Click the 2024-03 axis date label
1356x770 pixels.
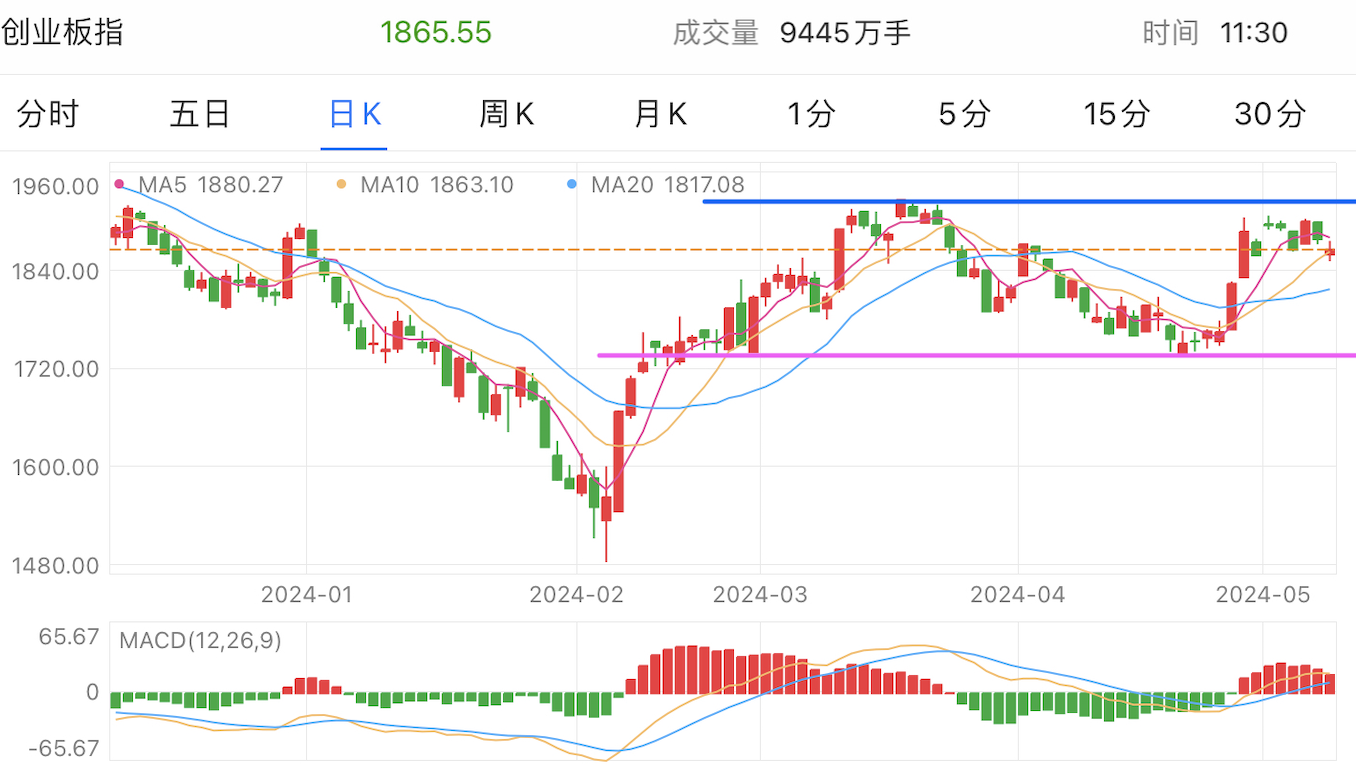(760, 594)
